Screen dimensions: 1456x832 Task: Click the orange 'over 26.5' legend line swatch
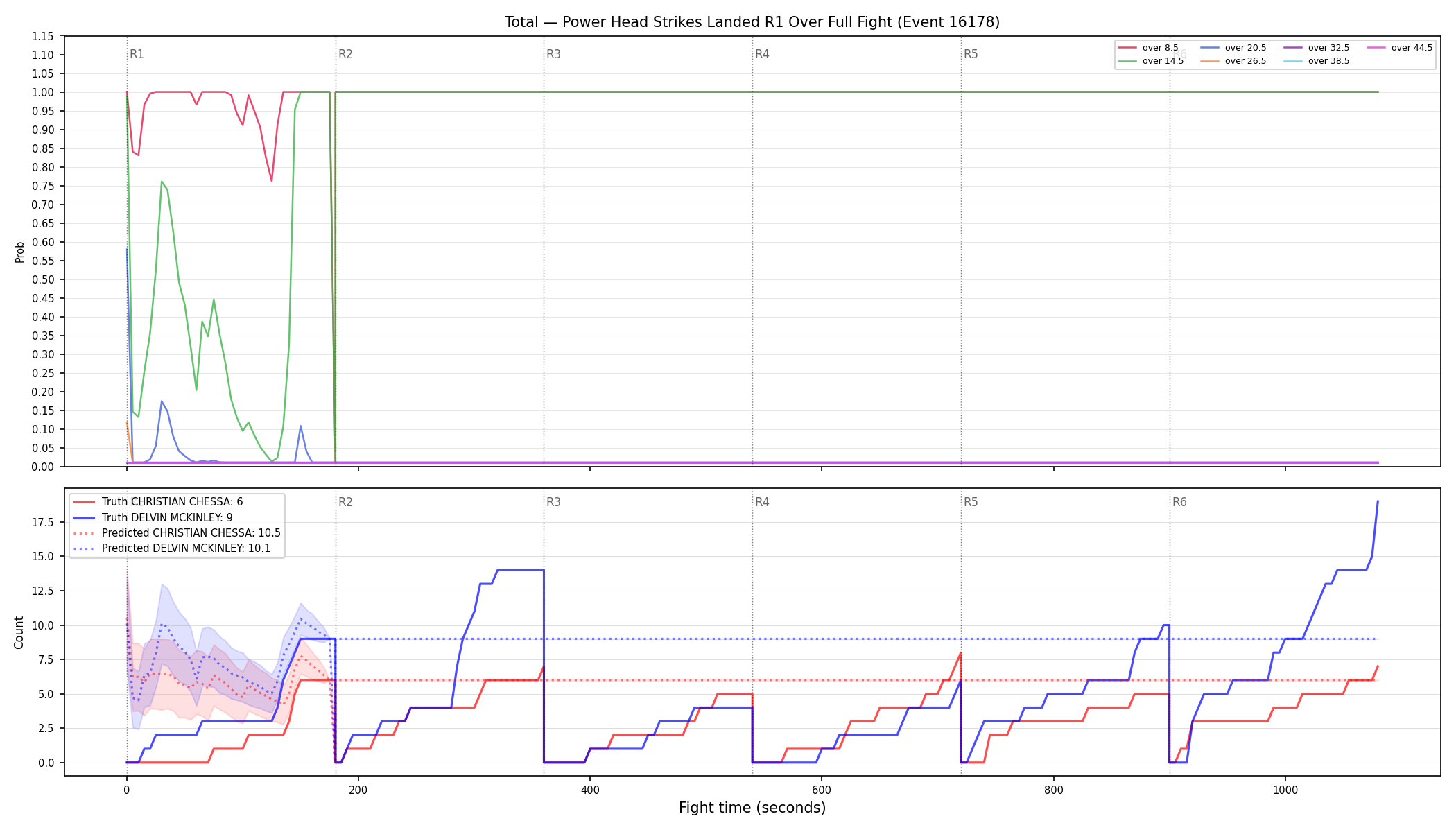[x=1210, y=61]
